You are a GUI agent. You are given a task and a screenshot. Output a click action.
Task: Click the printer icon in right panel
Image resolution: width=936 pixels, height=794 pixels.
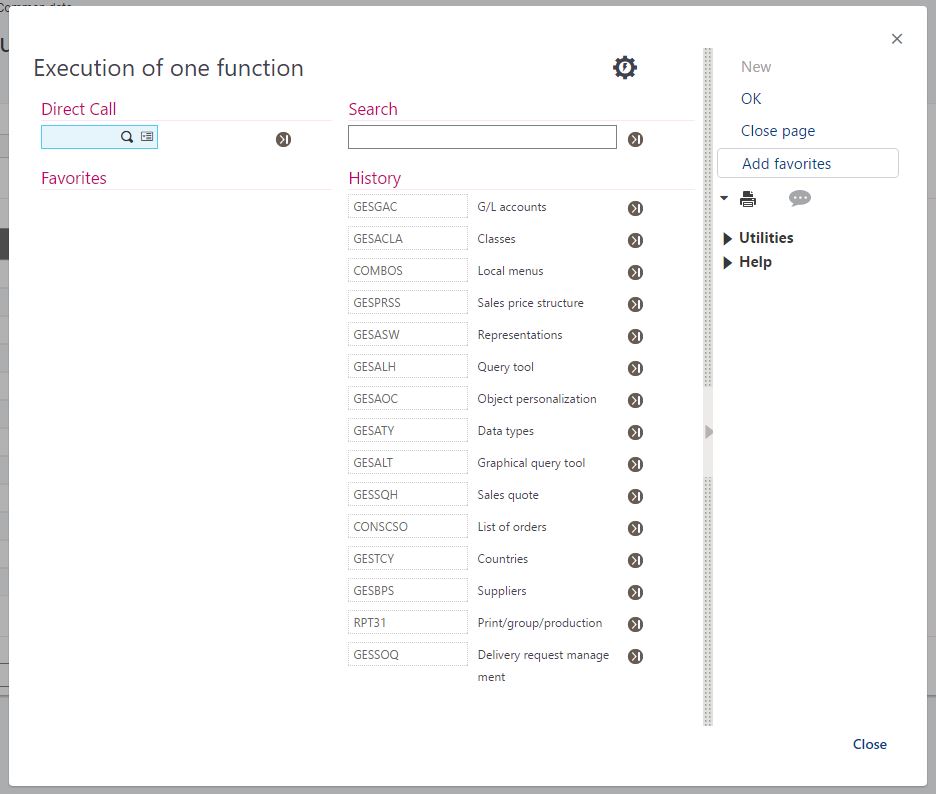tap(748, 199)
